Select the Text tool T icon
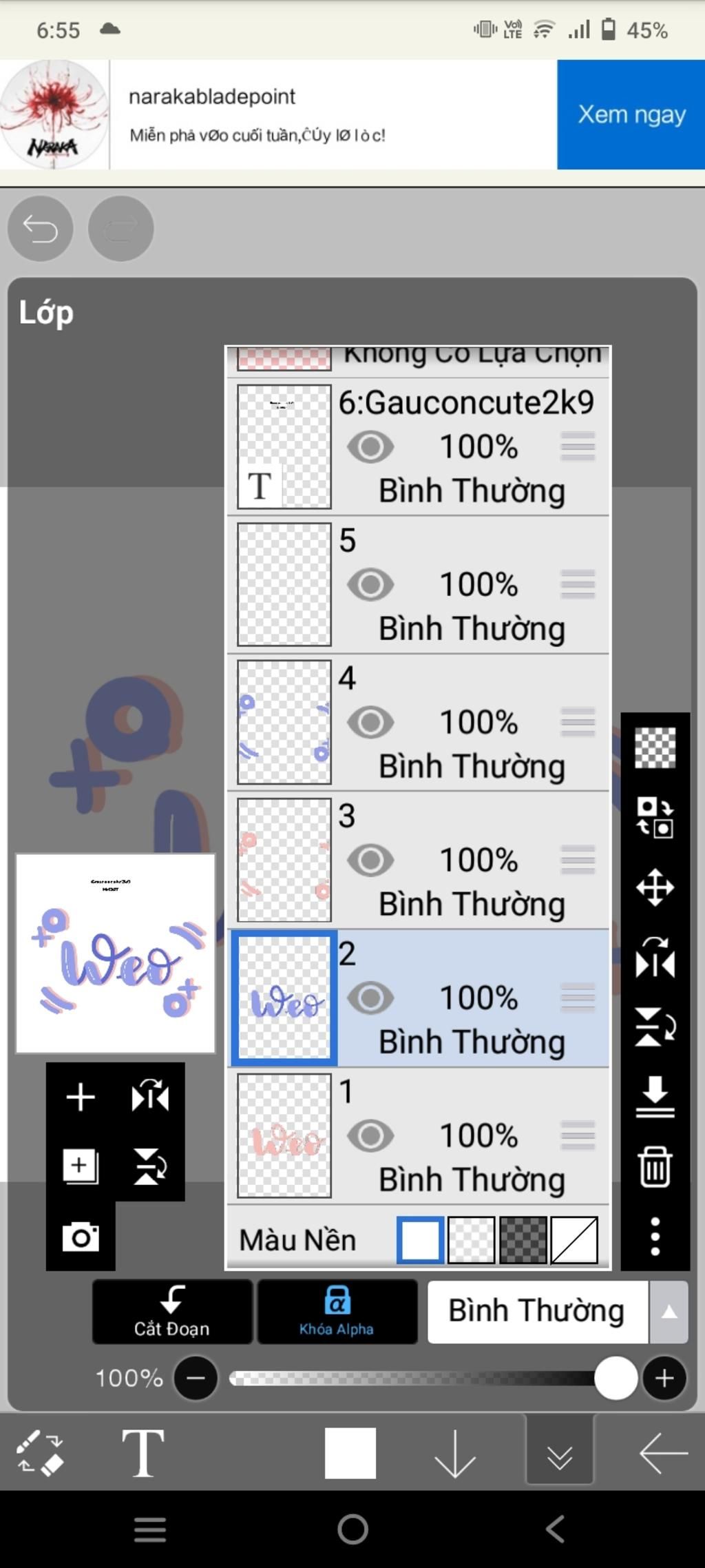705x1568 pixels. click(143, 1452)
